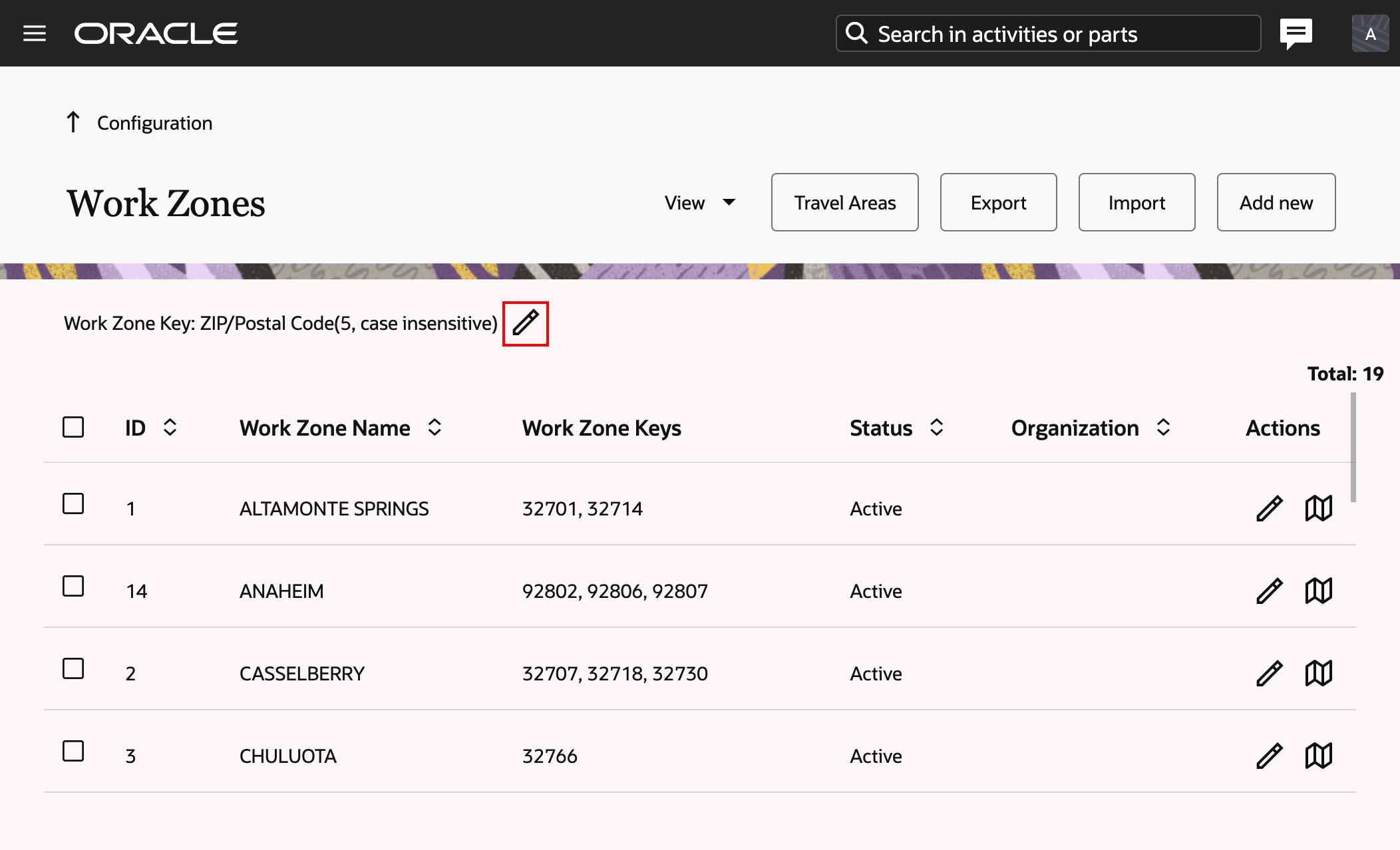Sort by the Organization column
Image resolution: width=1400 pixels, height=850 pixels.
tap(1163, 428)
